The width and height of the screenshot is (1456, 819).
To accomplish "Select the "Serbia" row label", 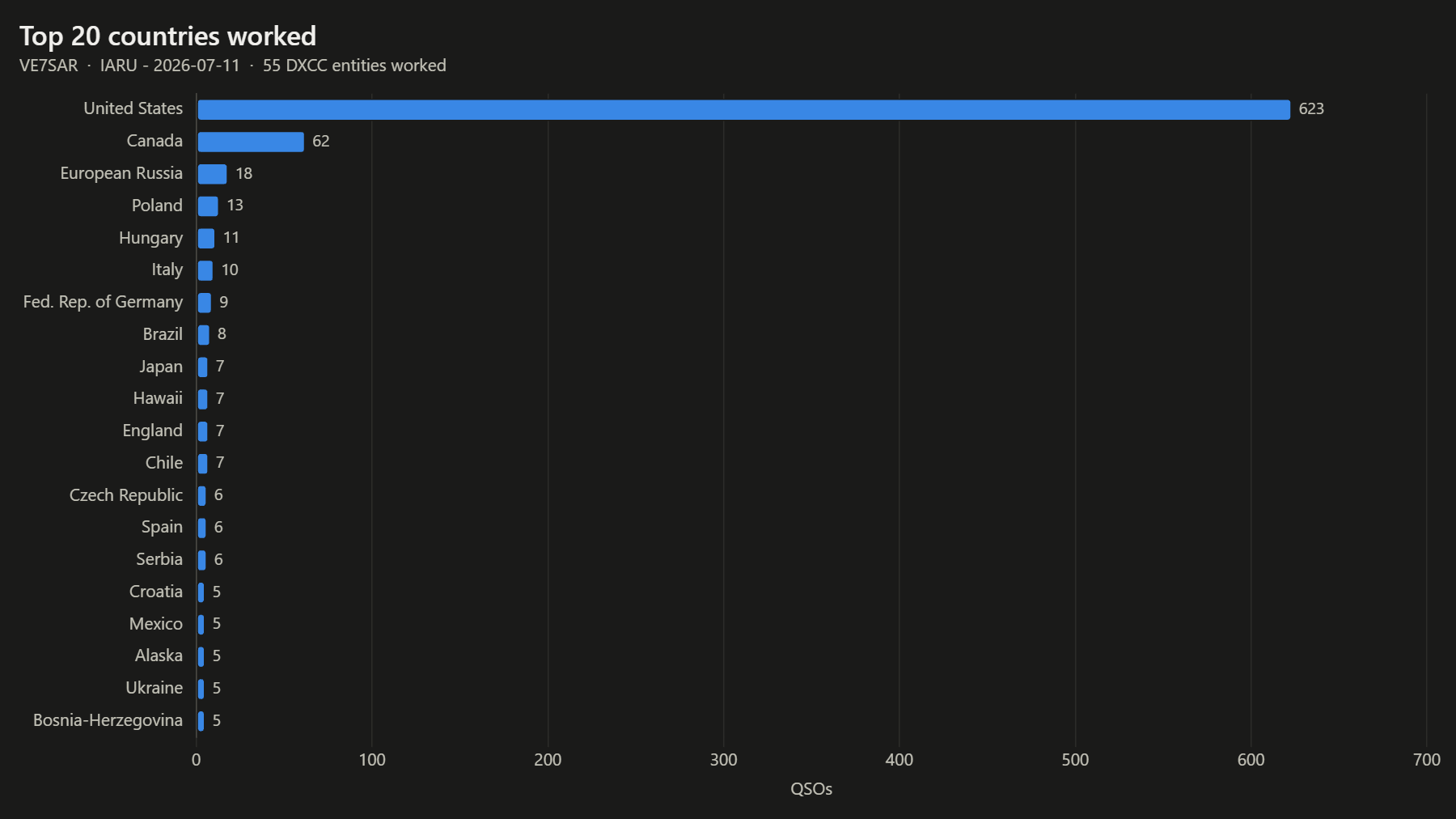I will coord(159,559).
